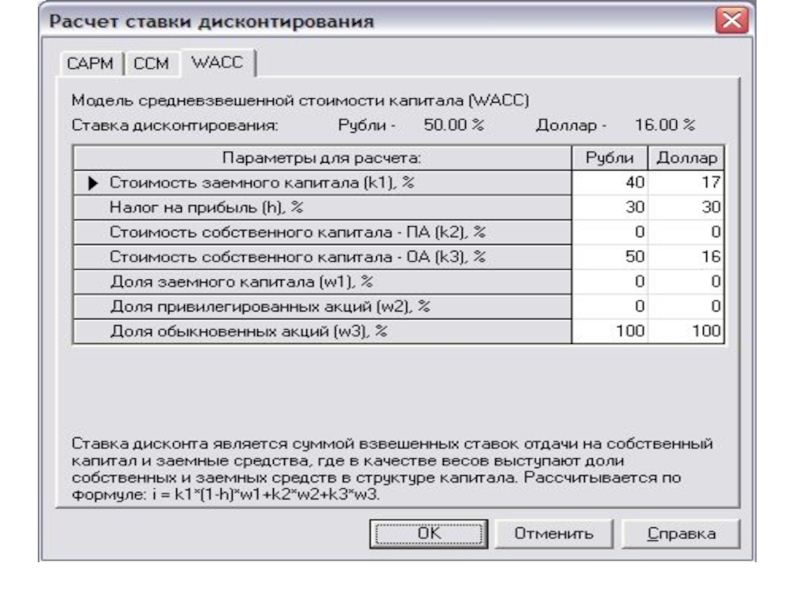The height and width of the screenshot is (600, 800).
Task: Select the row Стоимость заемного капитала (k1), %
Action: tap(322, 183)
